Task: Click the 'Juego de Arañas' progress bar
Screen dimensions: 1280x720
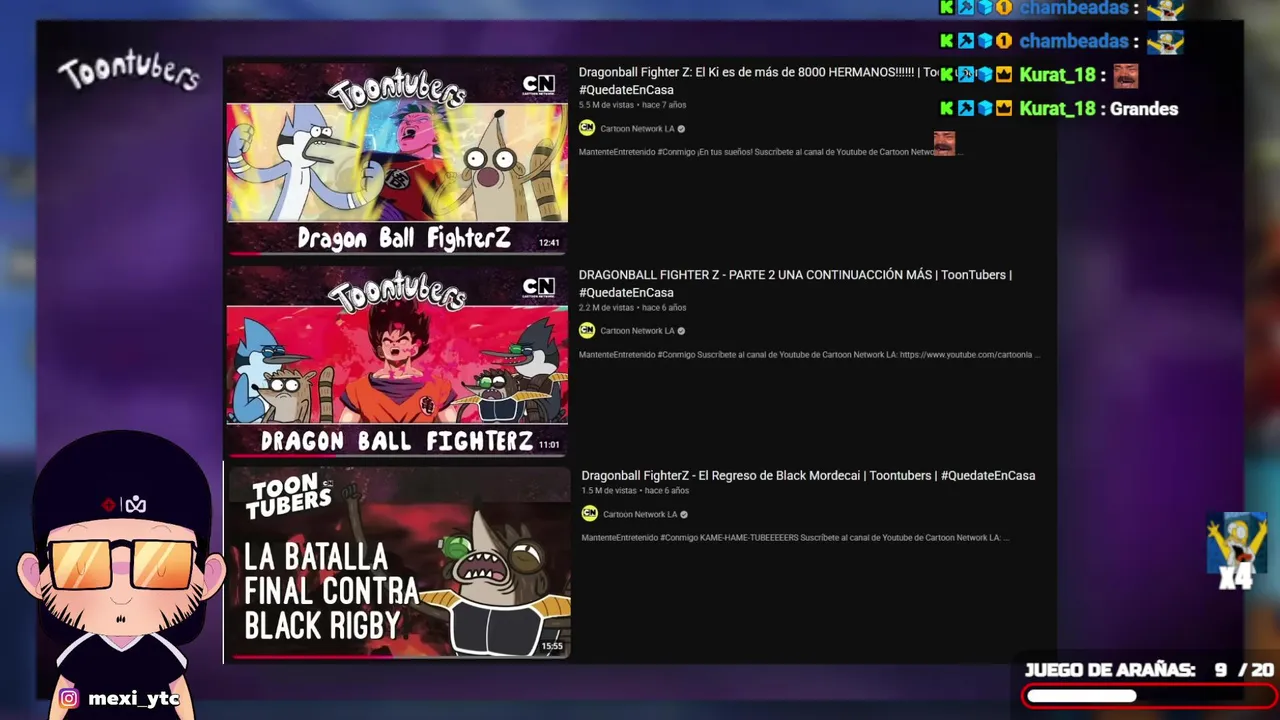Action: pos(1148,696)
